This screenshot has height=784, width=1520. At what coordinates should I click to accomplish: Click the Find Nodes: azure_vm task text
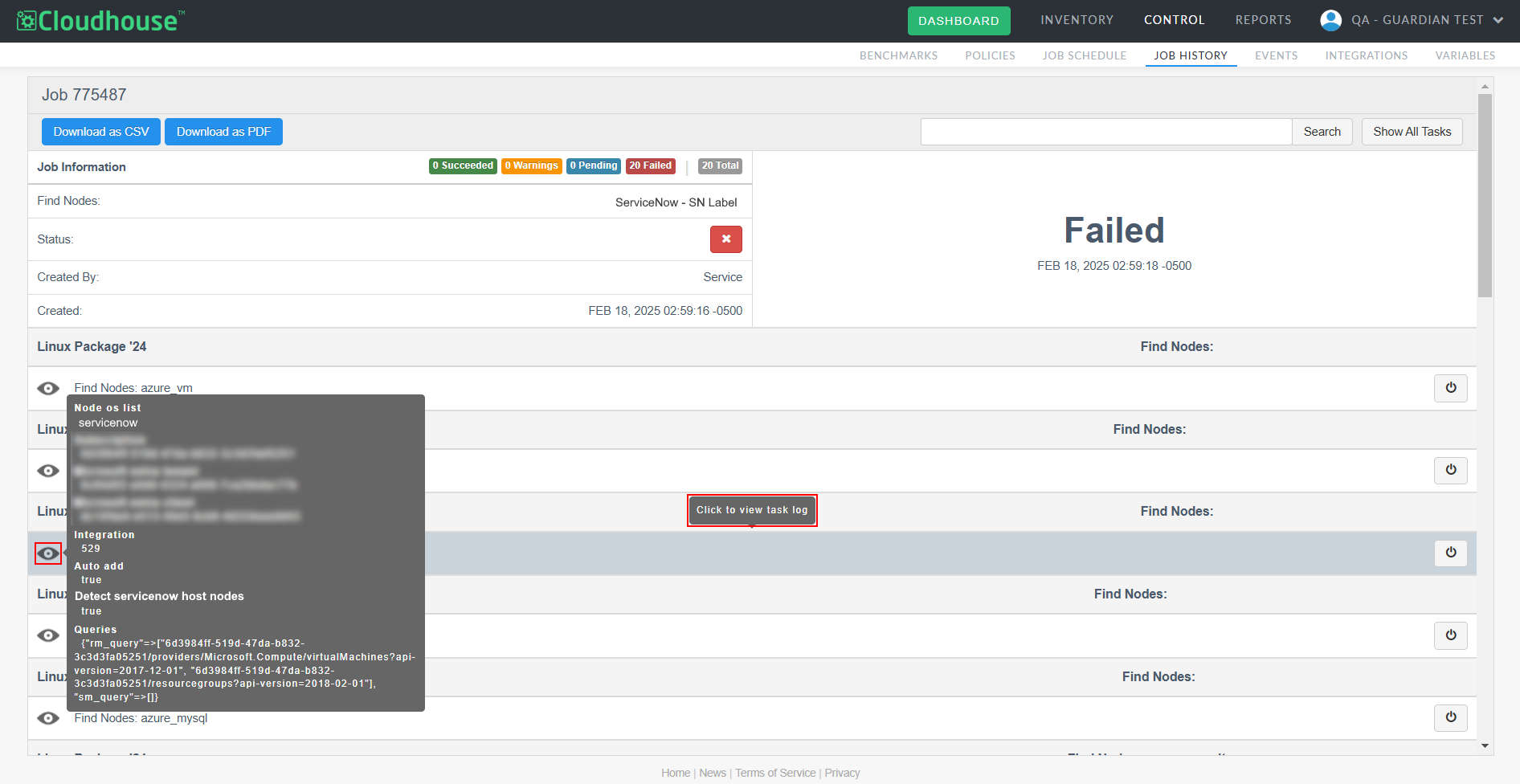point(133,388)
